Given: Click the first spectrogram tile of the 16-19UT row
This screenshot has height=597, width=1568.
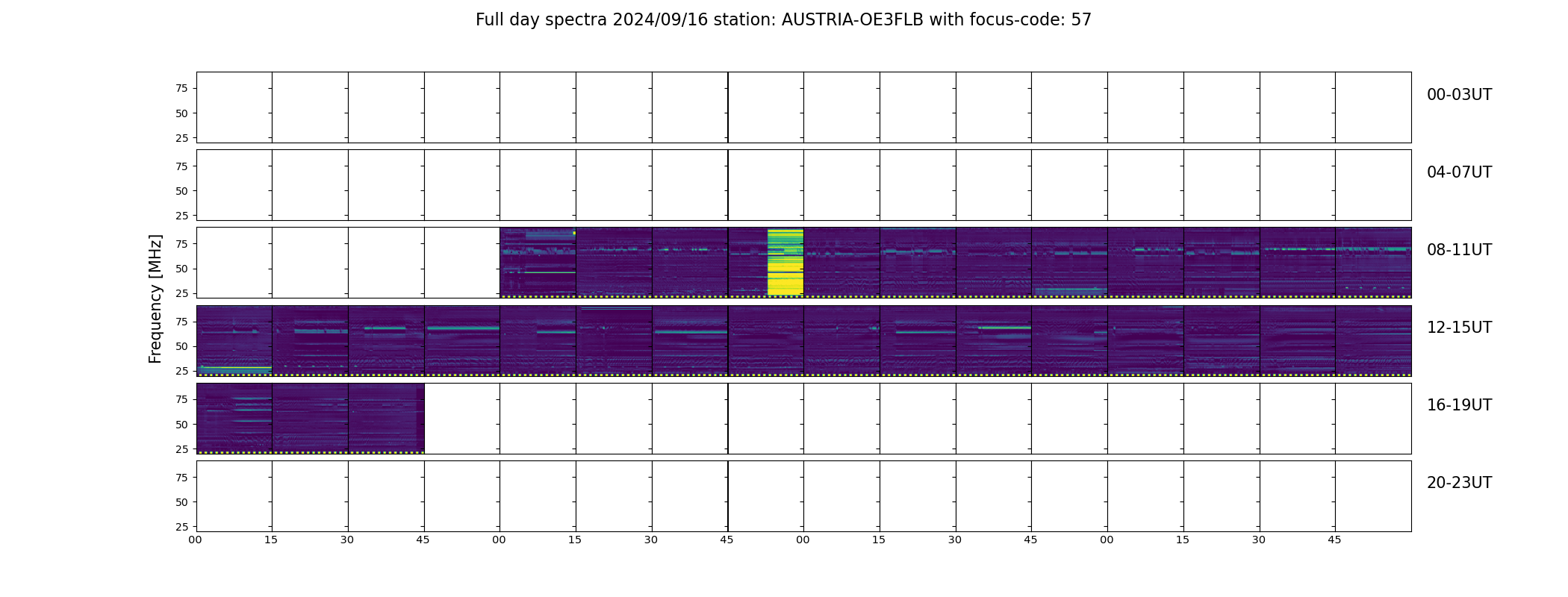Looking at the screenshot, I should (x=234, y=419).
